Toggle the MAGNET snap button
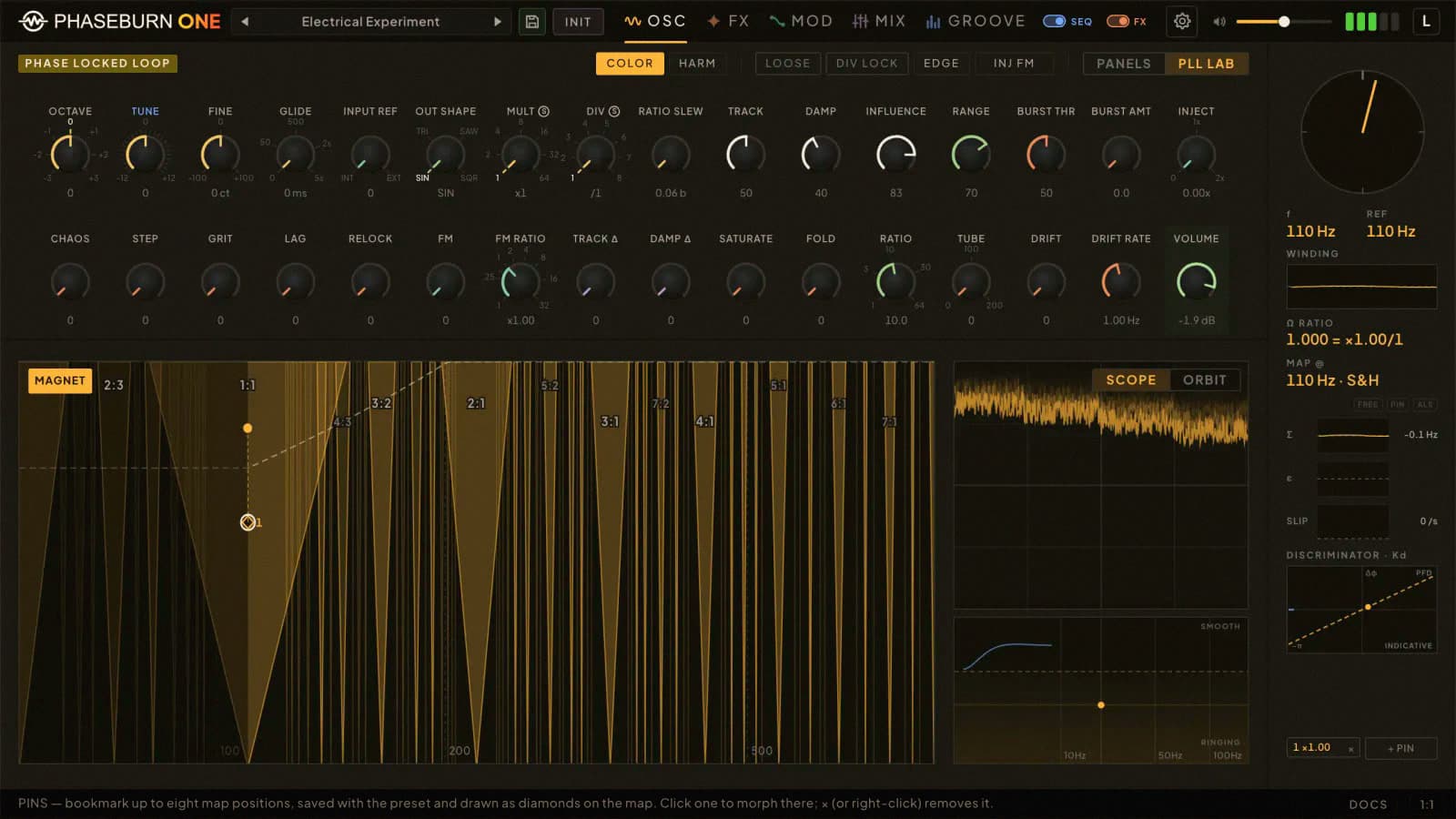1456x819 pixels. (x=60, y=380)
